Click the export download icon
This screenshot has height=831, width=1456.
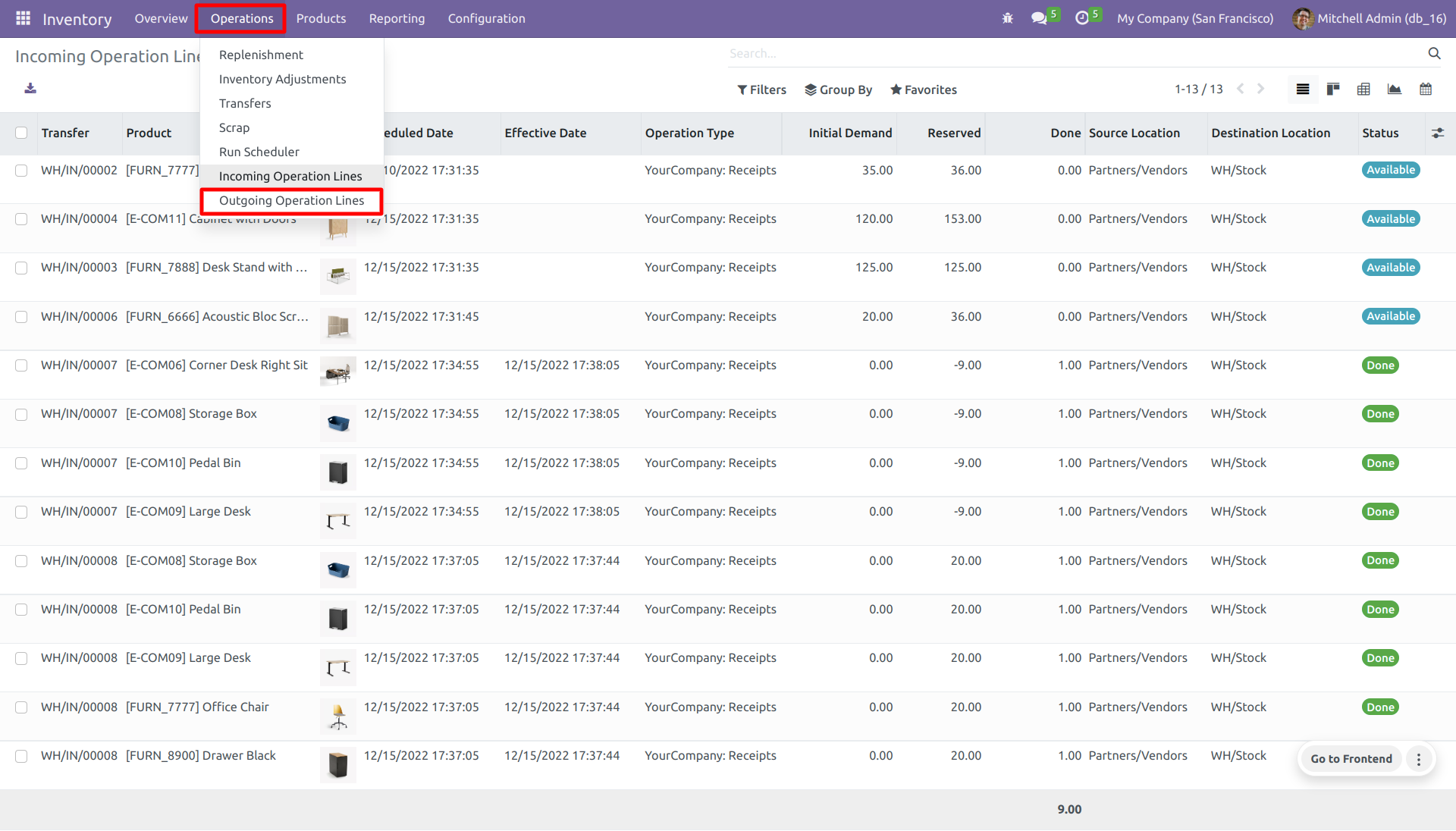pos(30,89)
